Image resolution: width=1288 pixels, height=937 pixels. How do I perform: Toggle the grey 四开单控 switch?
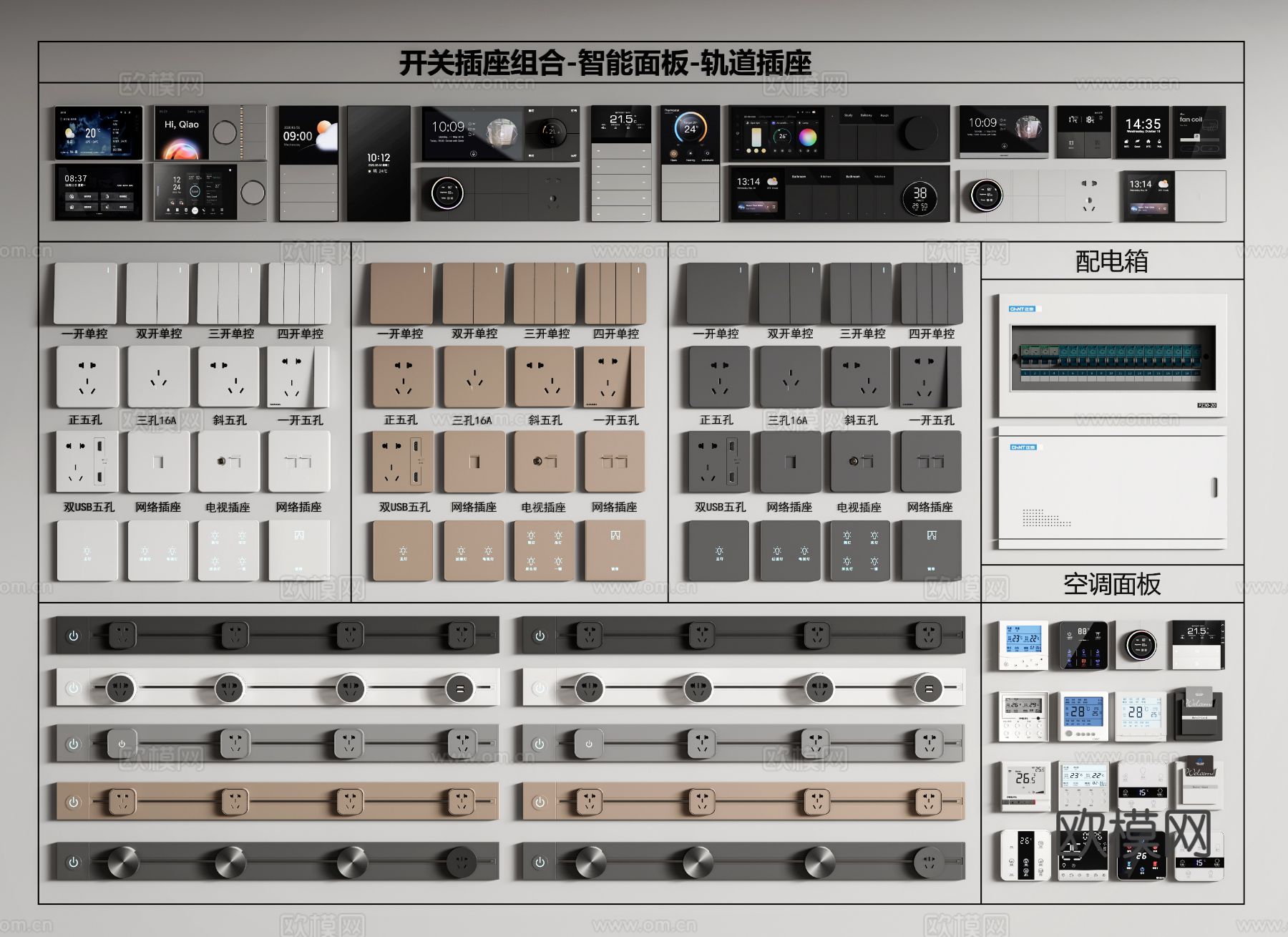[x=932, y=293]
